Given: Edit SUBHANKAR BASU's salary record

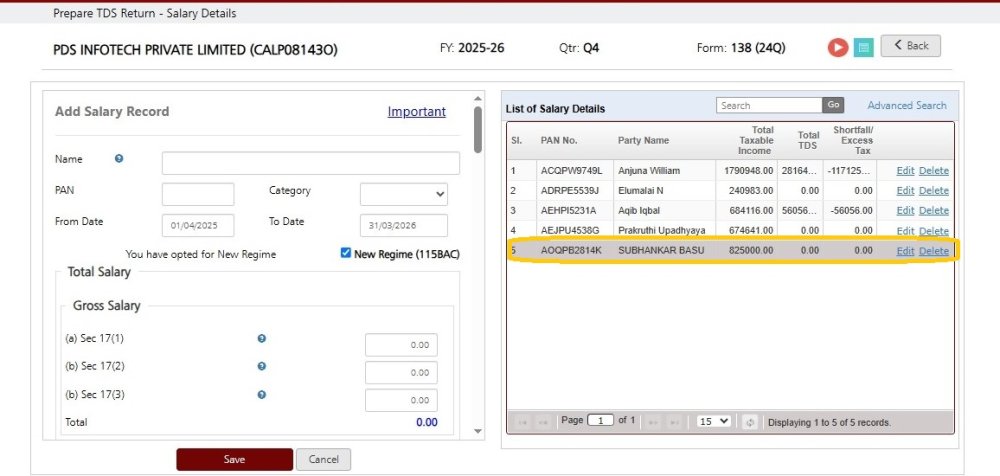Looking at the screenshot, I should [905, 251].
